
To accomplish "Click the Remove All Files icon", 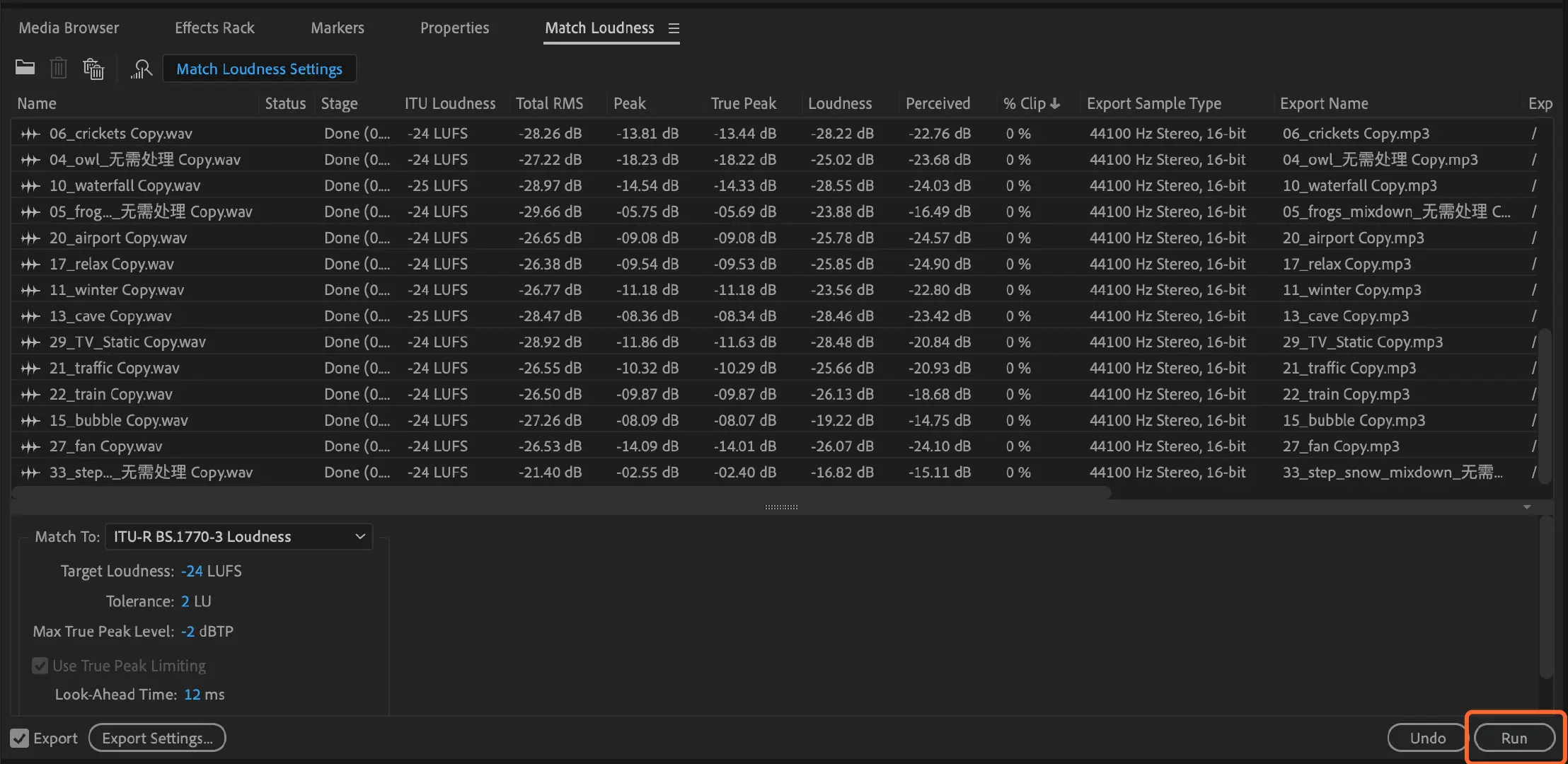I will point(93,69).
